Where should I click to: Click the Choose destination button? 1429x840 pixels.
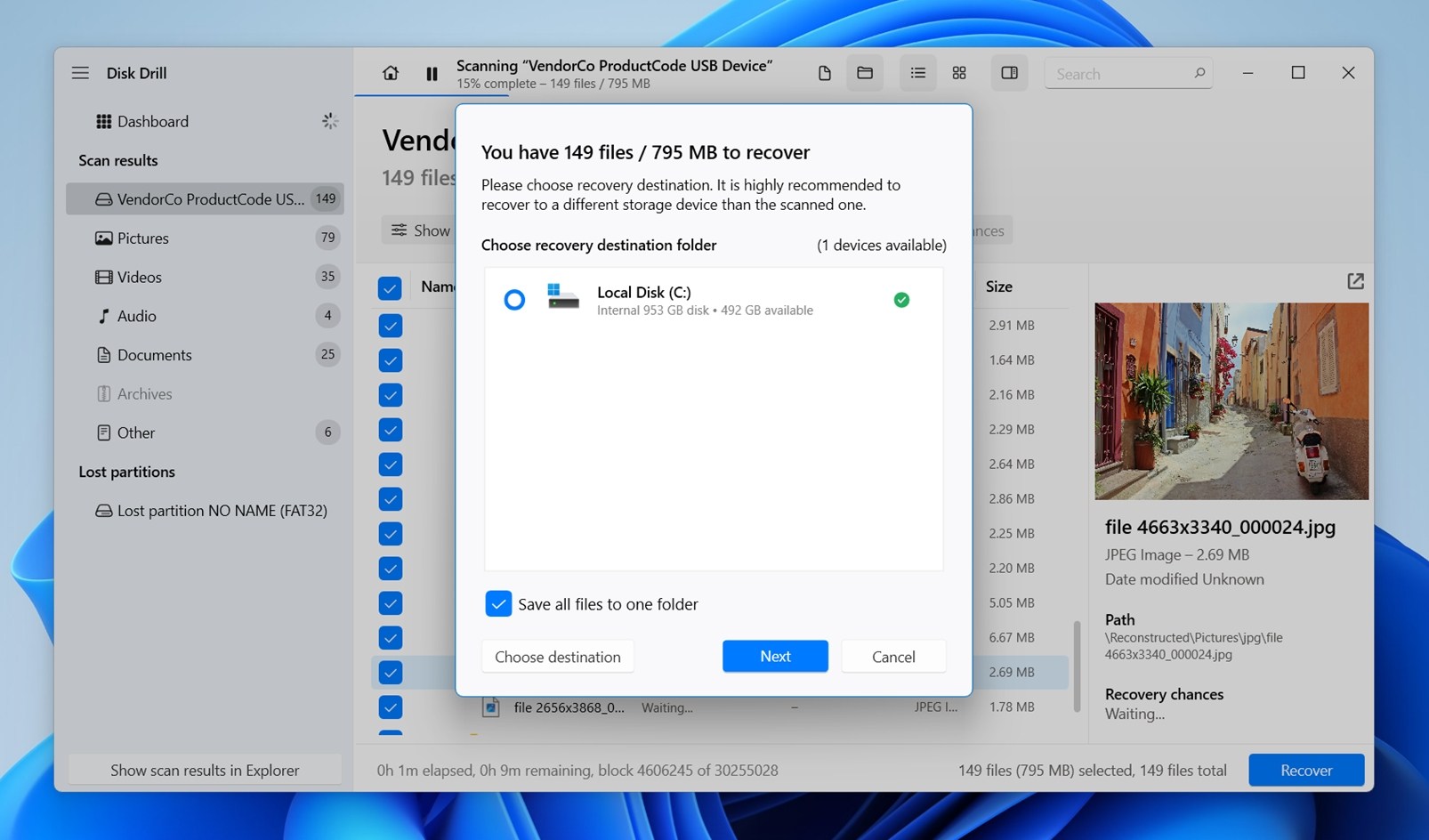[558, 657]
